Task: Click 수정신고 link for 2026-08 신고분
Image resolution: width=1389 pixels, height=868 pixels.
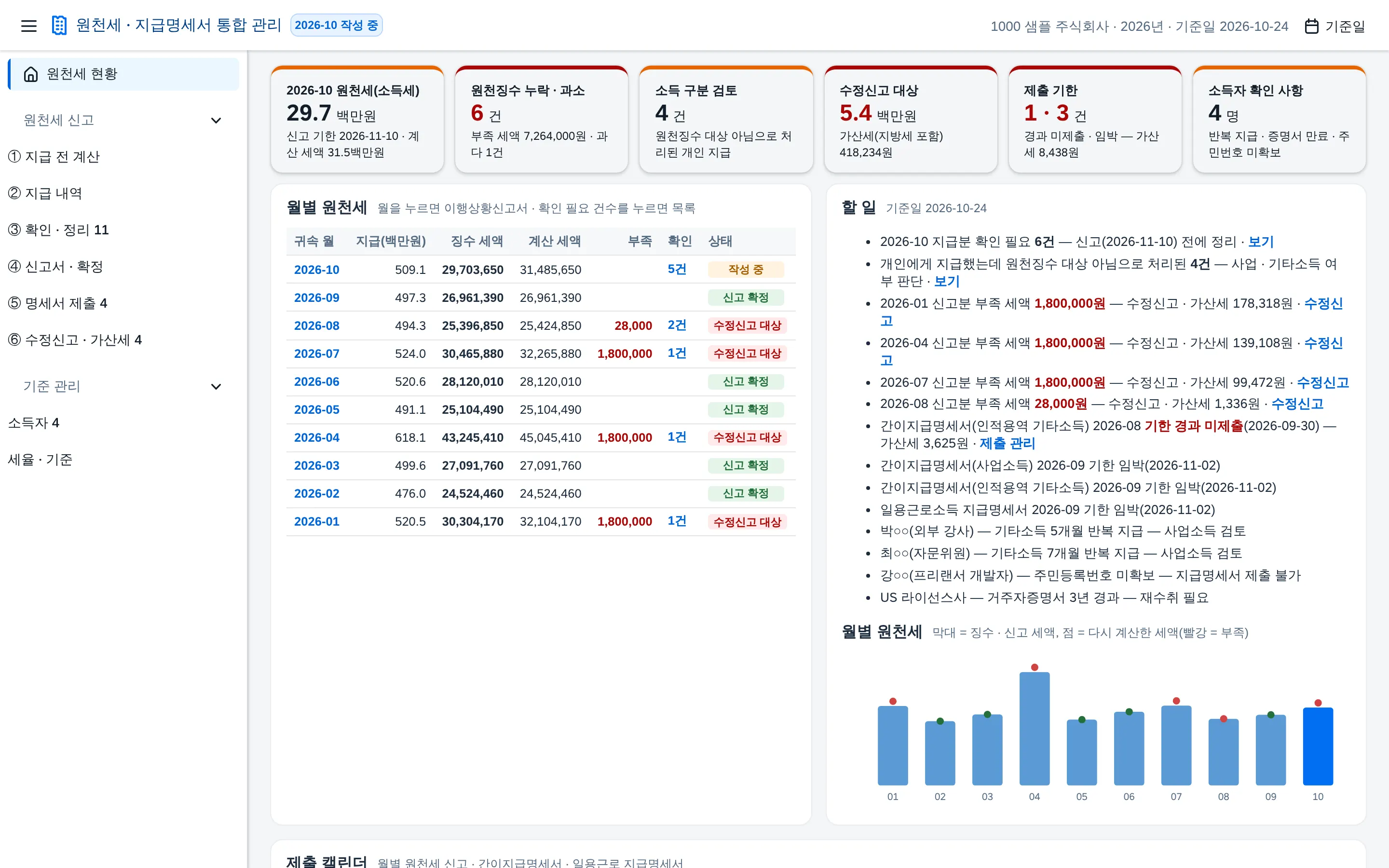Action: point(1297,404)
